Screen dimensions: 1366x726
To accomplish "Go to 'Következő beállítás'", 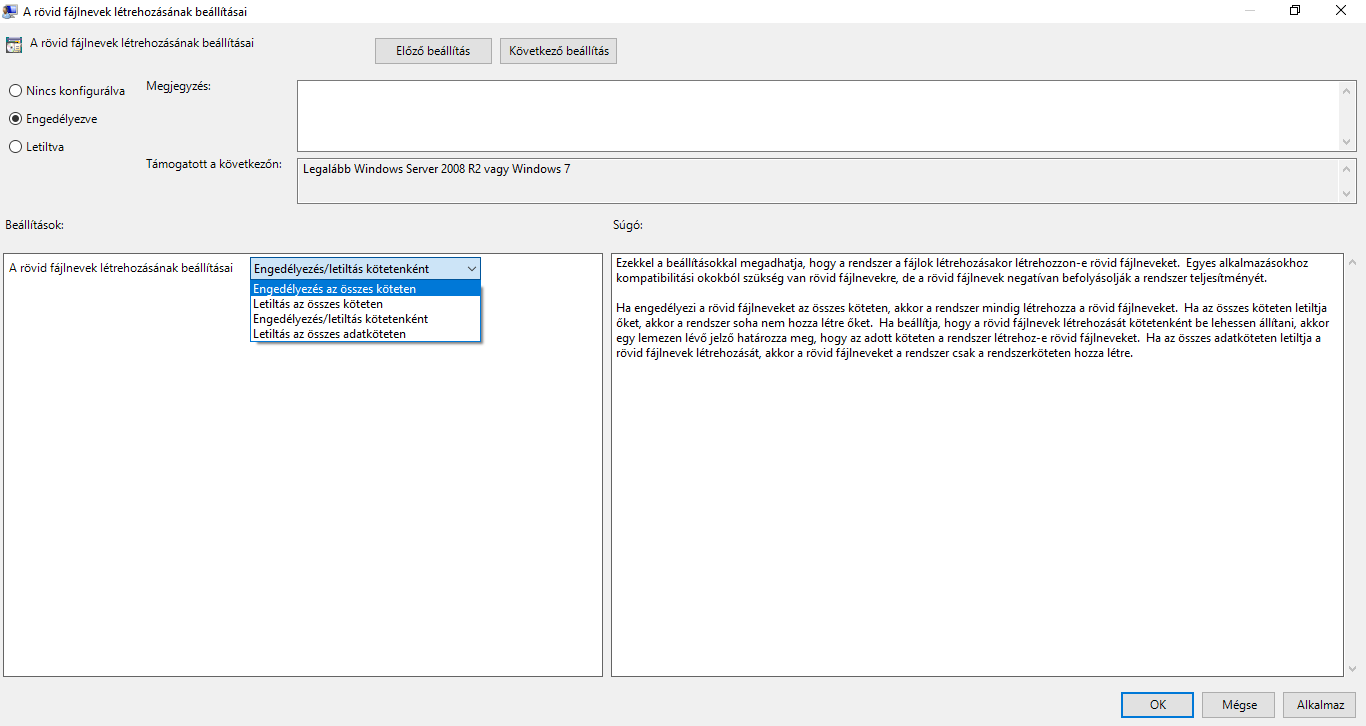I will click(x=558, y=51).
